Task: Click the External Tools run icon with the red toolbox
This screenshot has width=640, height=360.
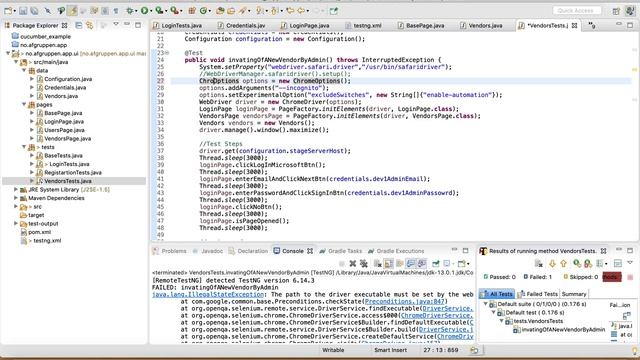Action: point(174,11)
